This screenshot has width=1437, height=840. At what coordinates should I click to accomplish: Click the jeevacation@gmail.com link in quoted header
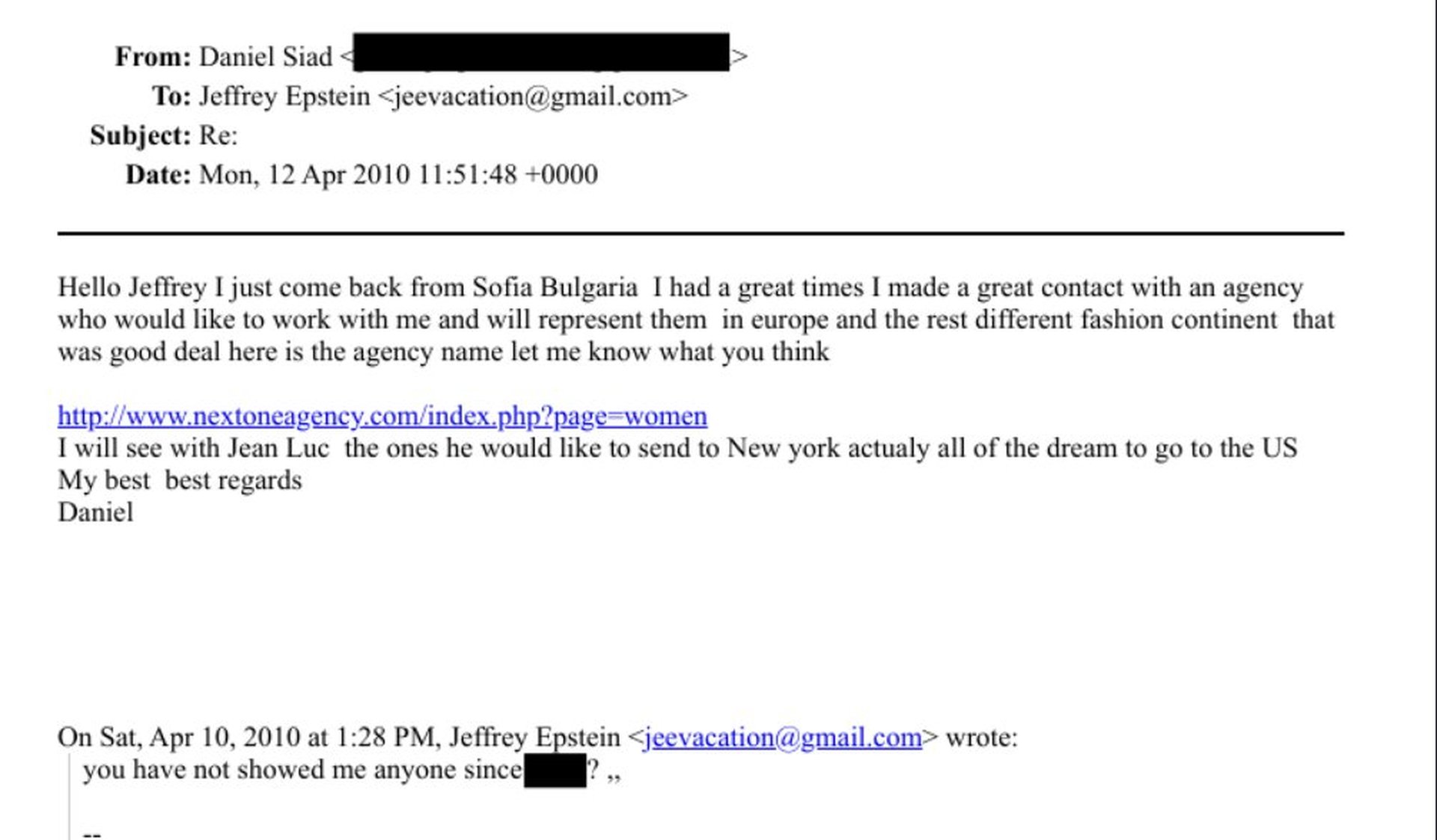click(782, 738)
